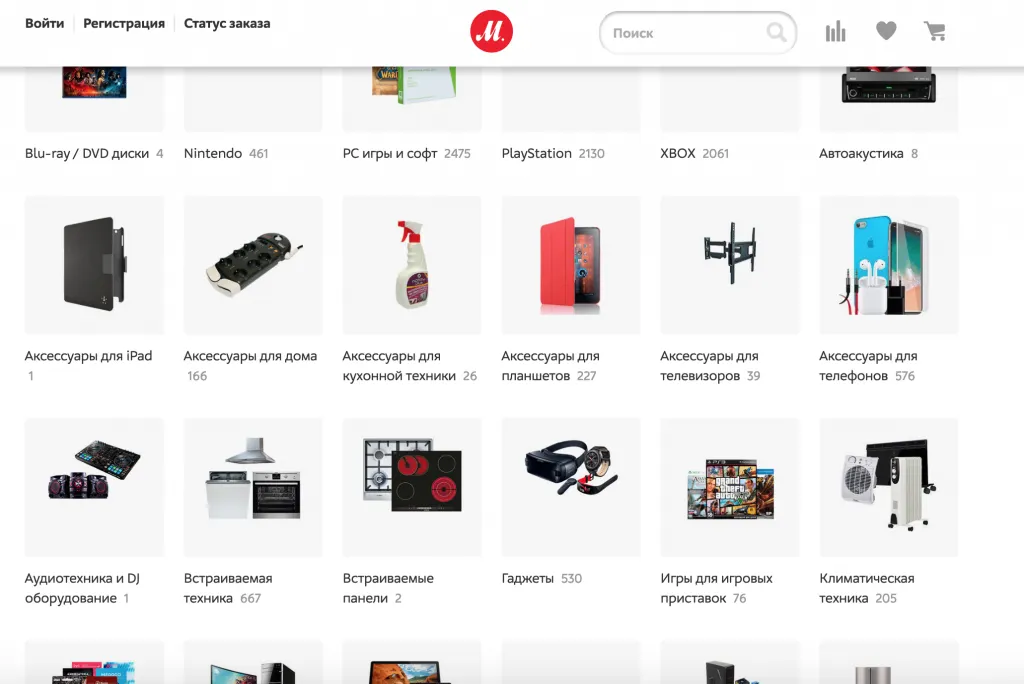
Task: Open the product comparison bar chart icon
Action: (835, 32)
